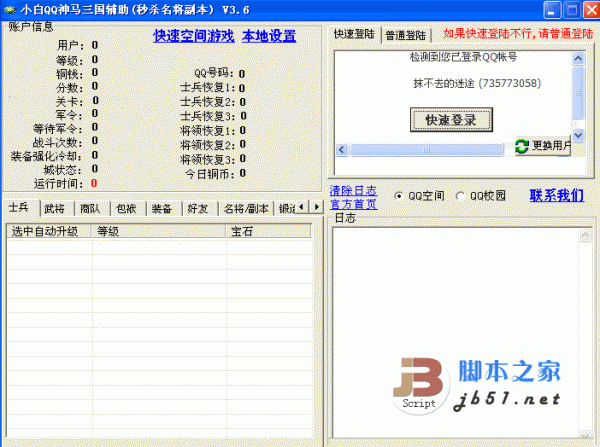This screenshot has width=600, height=447.
Task: Select the 名将/副本 tab
Action: [x=246, y=209]
